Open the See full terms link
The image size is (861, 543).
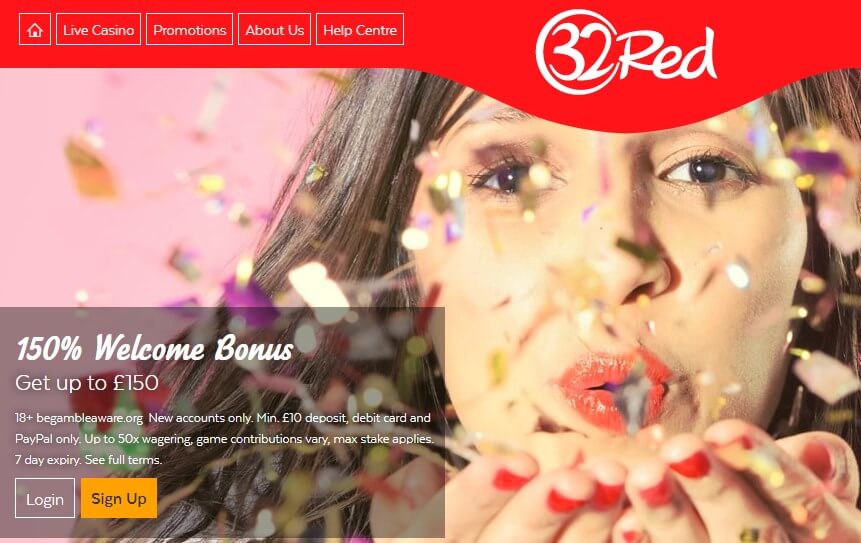tap(124, 460)
